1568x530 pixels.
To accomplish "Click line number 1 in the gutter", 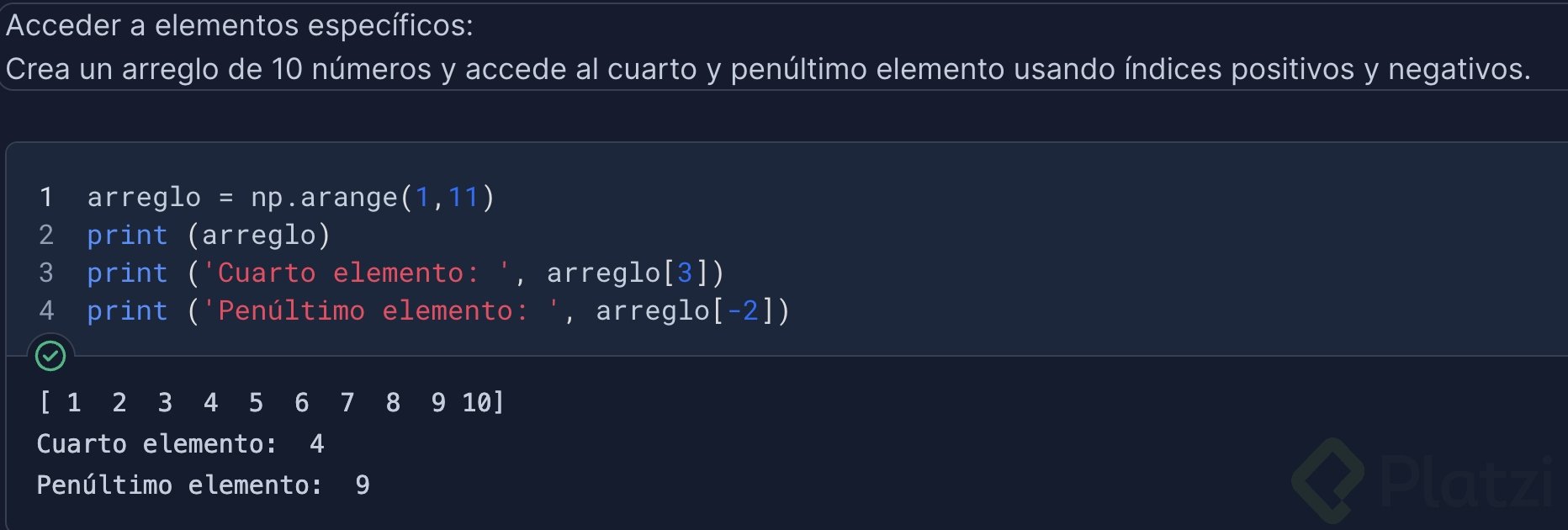I will [x=46, y=198].
